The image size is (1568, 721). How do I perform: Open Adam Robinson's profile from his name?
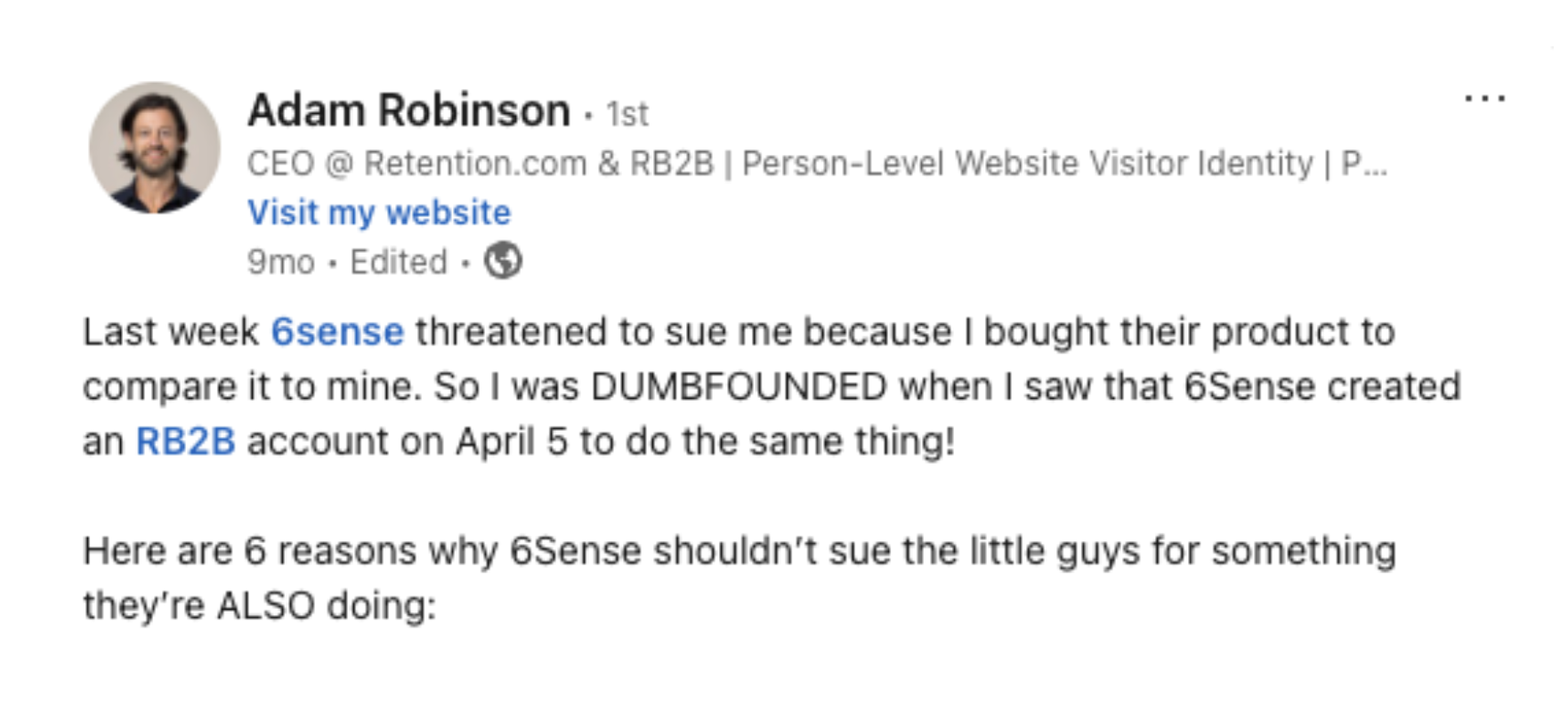pos(408,109)
